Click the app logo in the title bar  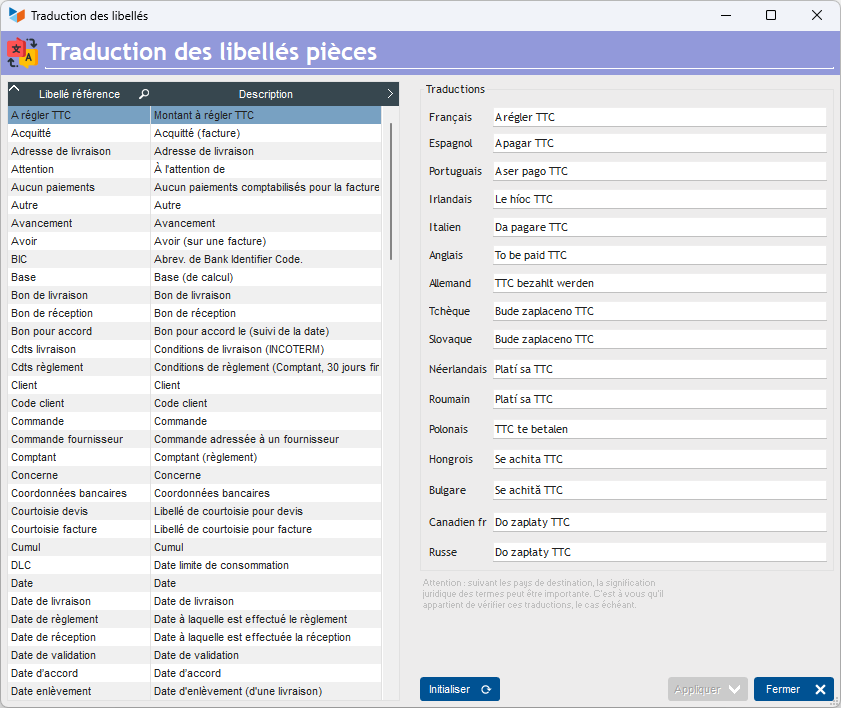[x=17, y=15]
